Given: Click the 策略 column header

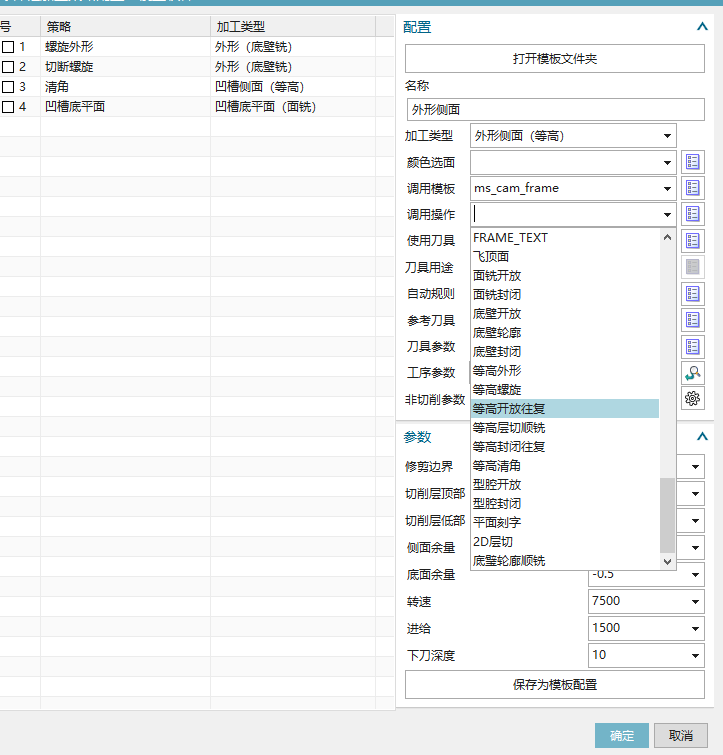Looking at the screenshot, I should [x=125, y=26].
